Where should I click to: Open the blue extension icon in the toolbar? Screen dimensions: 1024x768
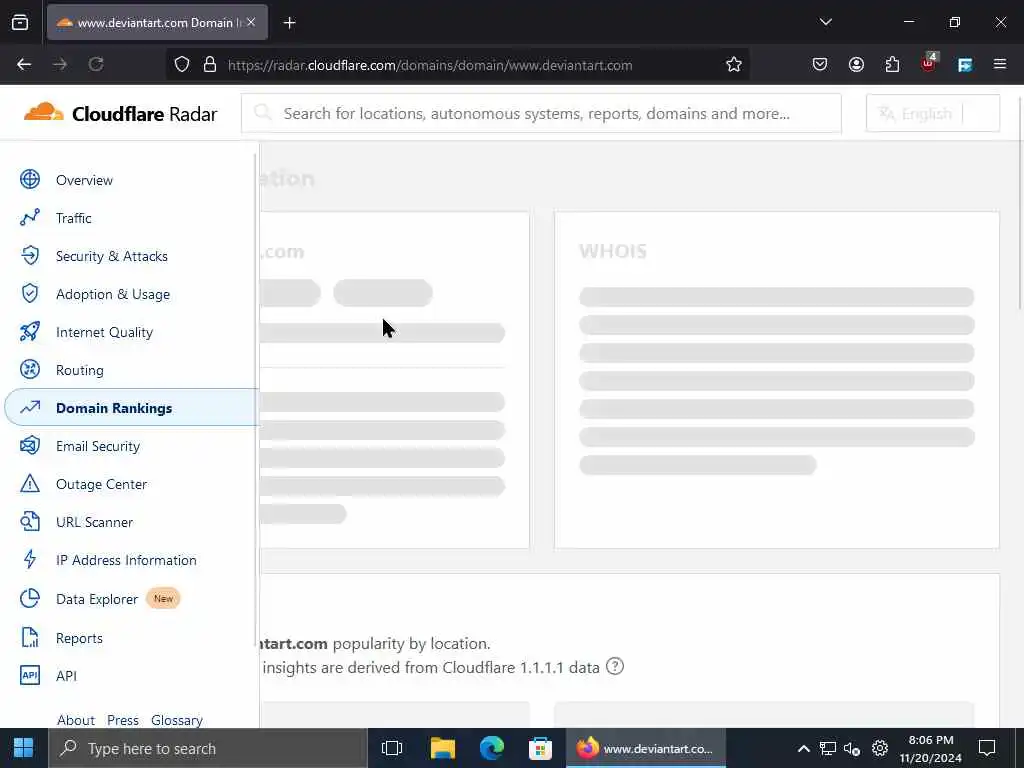pos(965,65)
